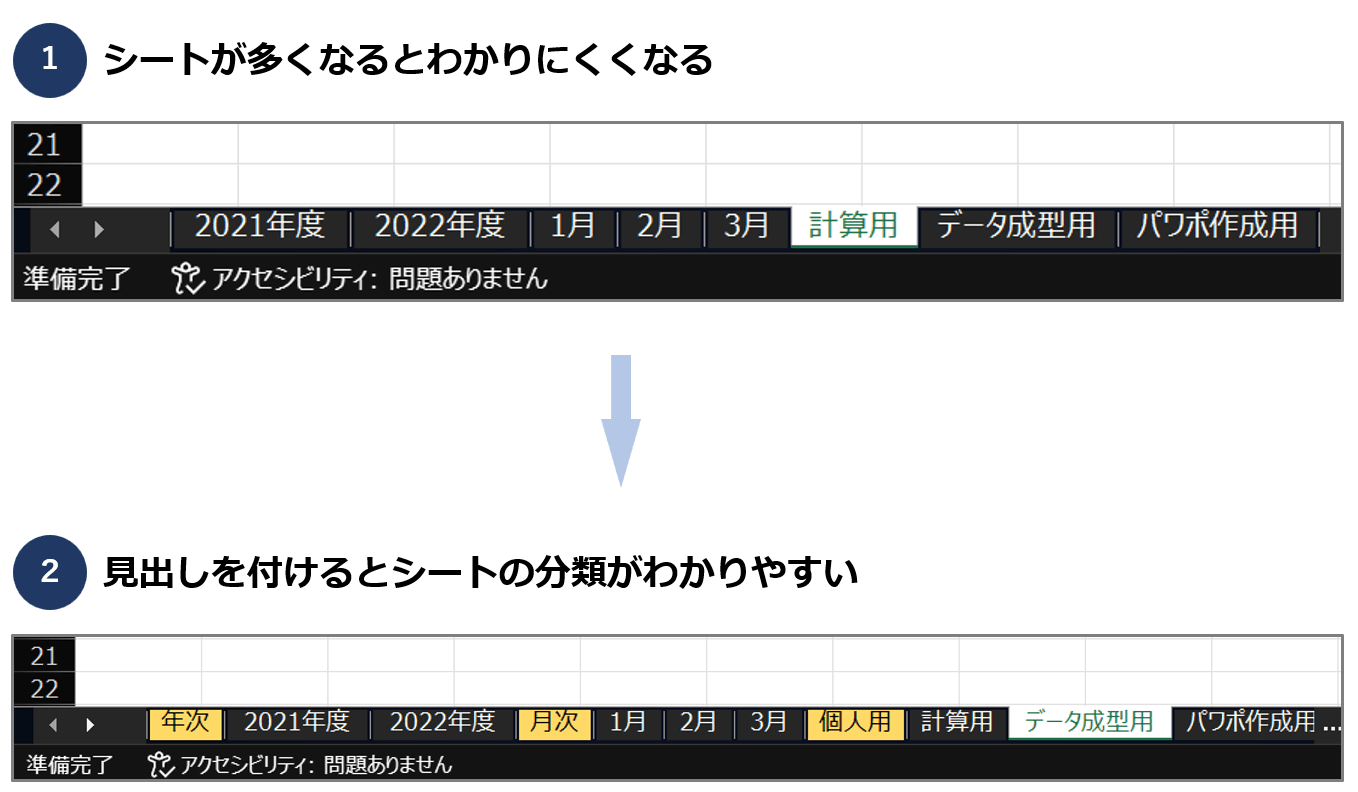The height and width of the screenshot is (792, 1358).
Task: Click previous-sheet arrow in example 1
Action: coord(56,229)
